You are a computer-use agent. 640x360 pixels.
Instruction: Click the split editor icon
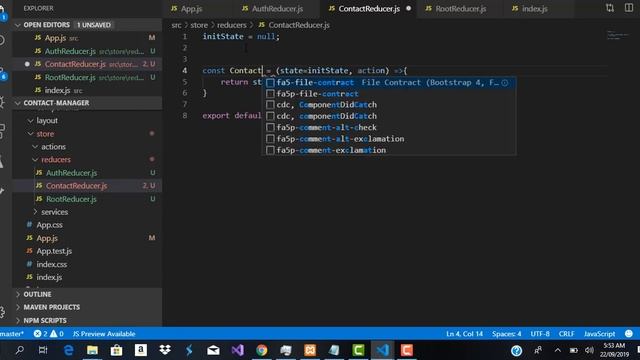coord(629,8)
